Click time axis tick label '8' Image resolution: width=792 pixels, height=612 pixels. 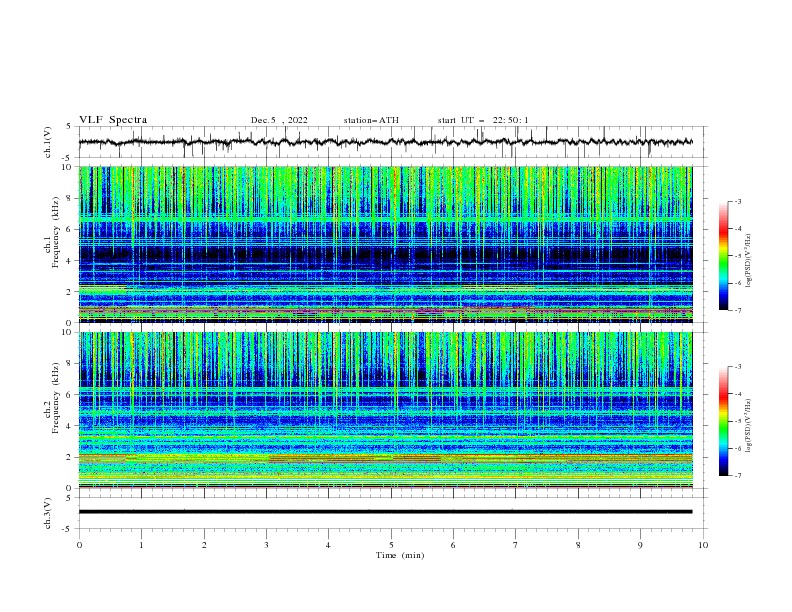click(578, 545)
